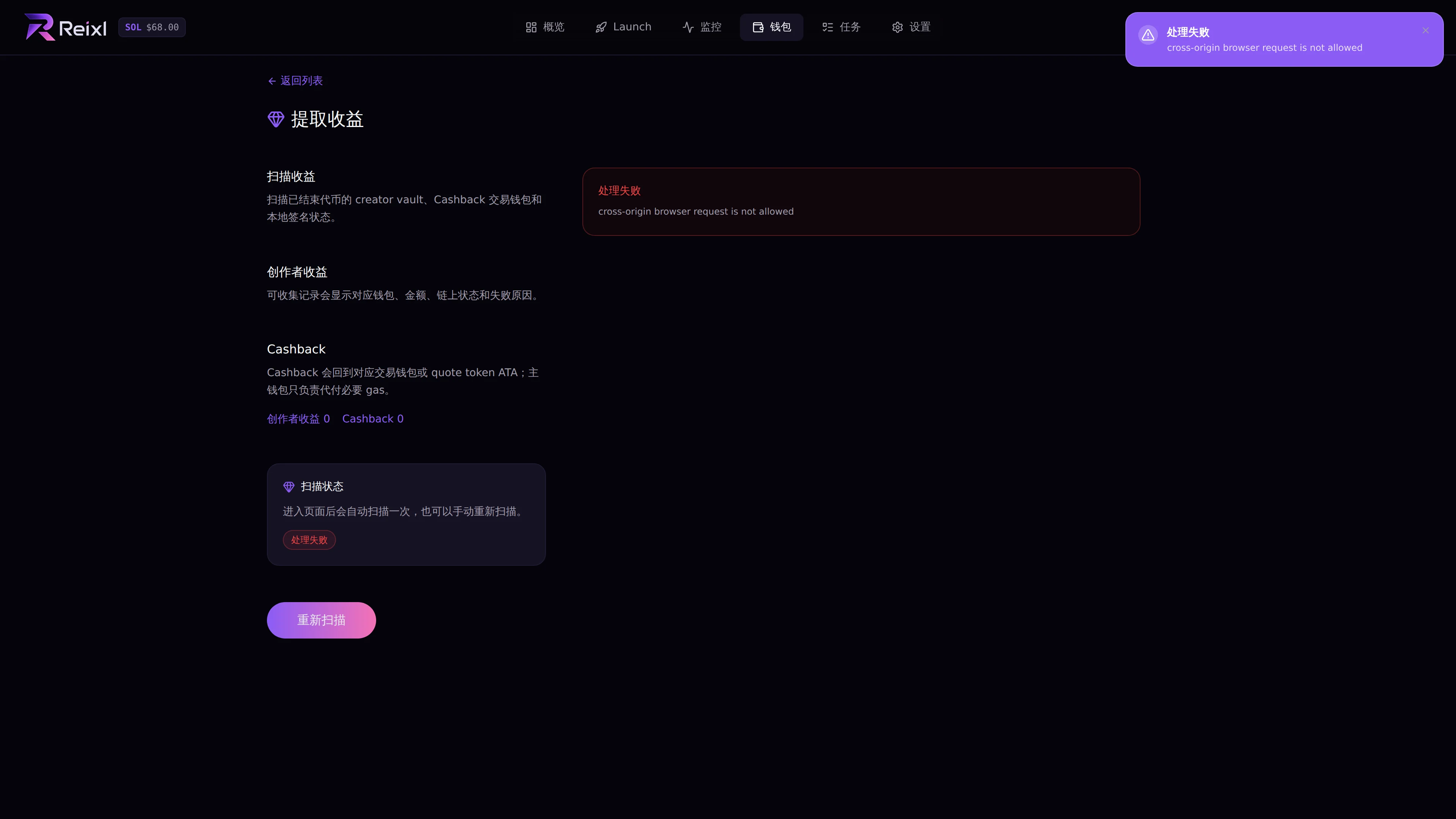Click the auto-scan hint text in card
Viewport: 1456px width, 819px height.
click(x=405, y=511)
